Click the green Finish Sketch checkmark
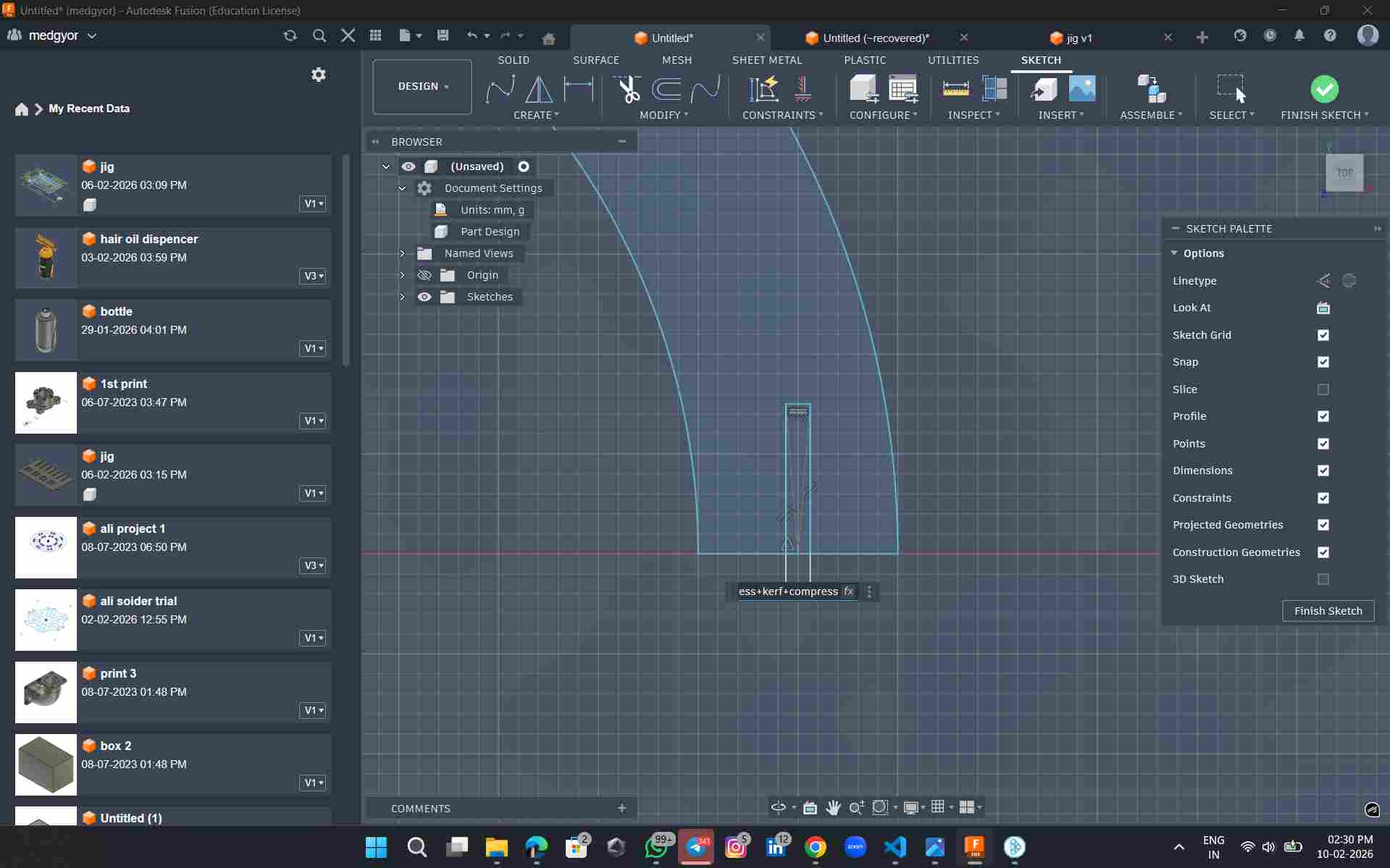The image size is (1390, 868). 1324,89
